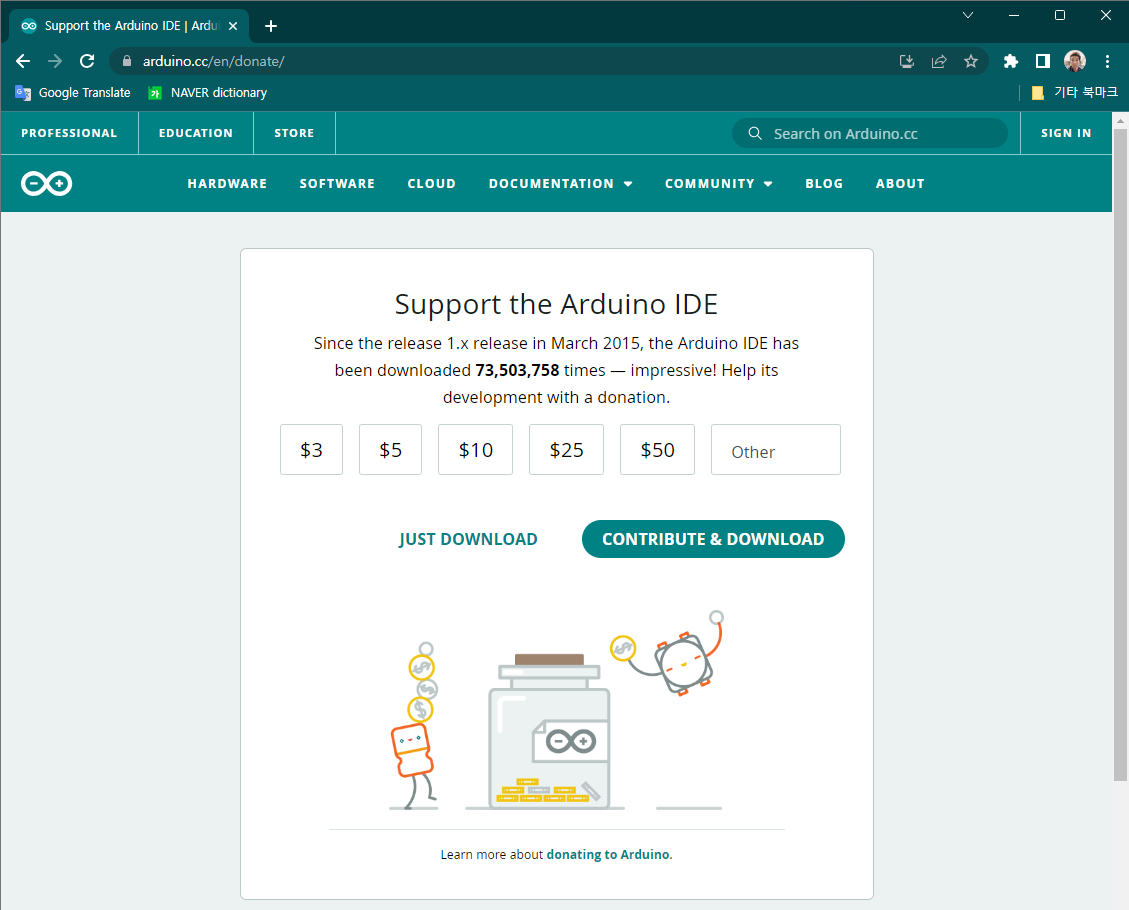The height and width of the screenshot is (910, 1129).
Task: Reload the page with the refresh icon
Action: (87, 61)
